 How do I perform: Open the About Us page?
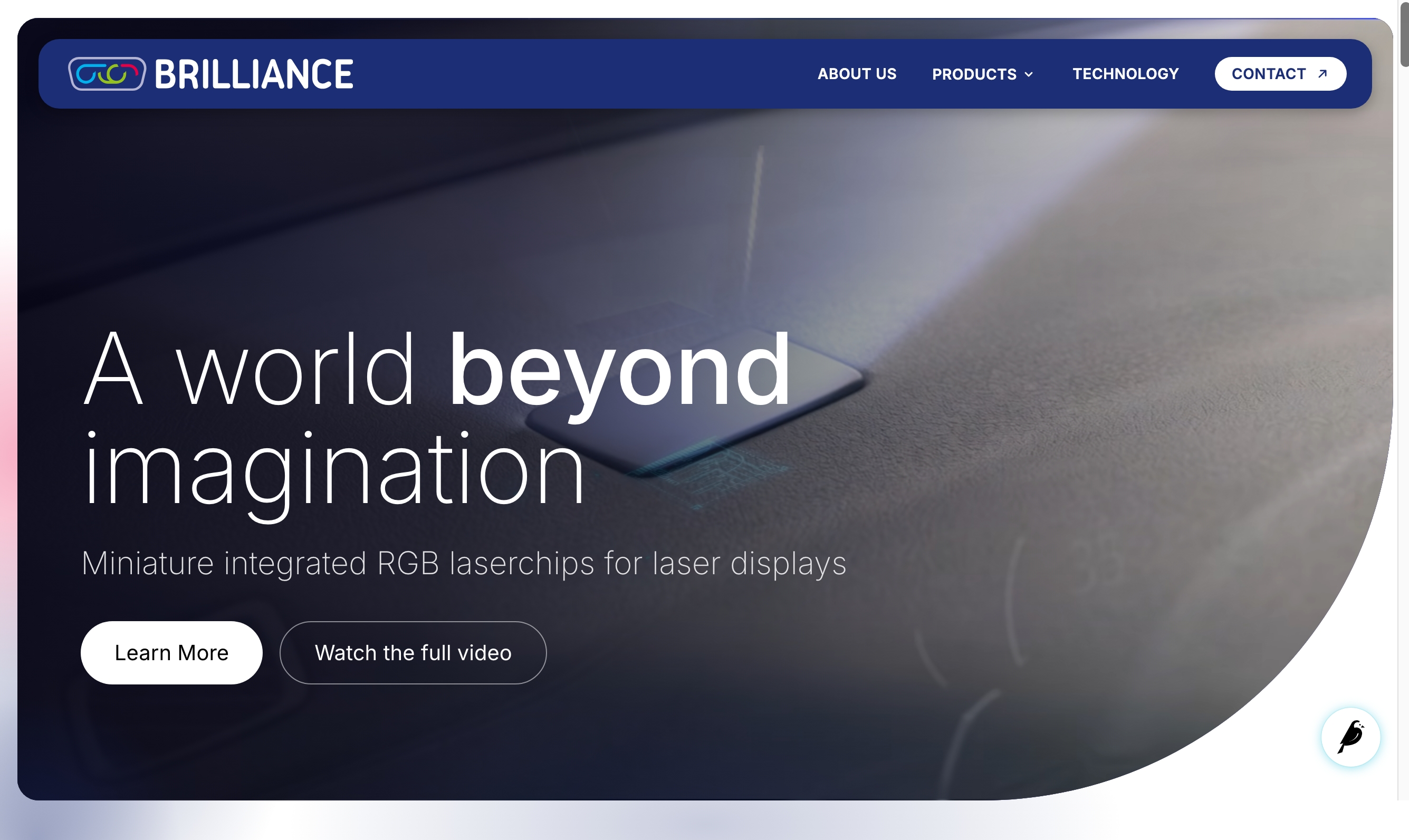pyautogui.click(x=857, y=74)
